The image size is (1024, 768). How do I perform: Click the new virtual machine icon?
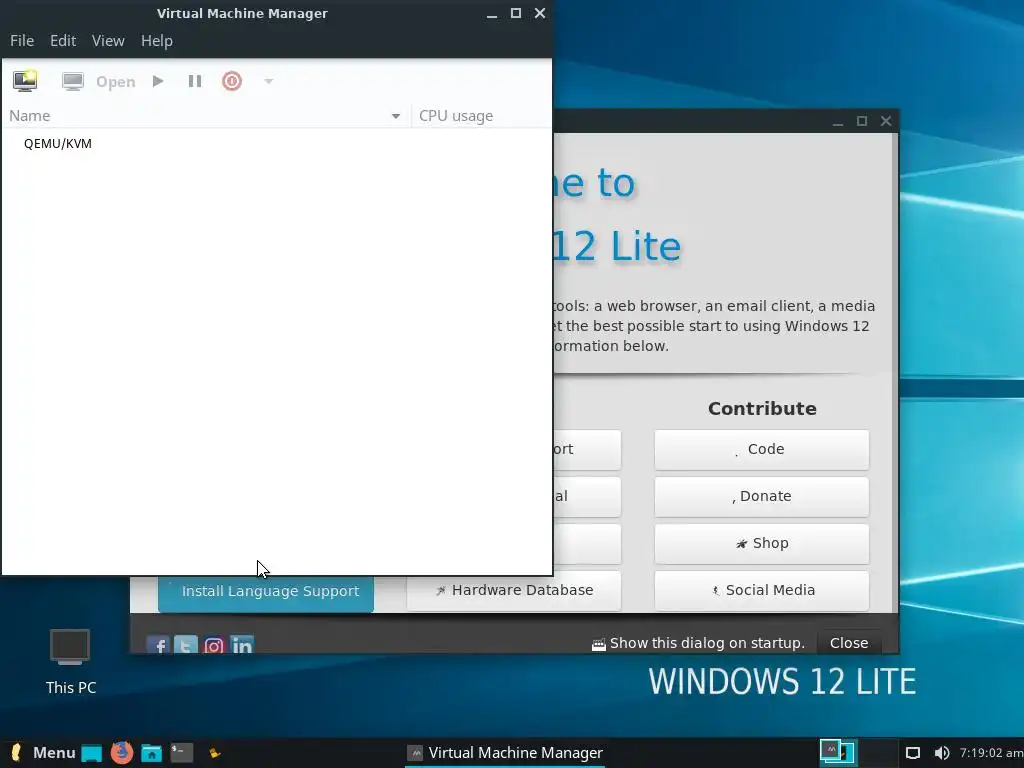point(25,81)
